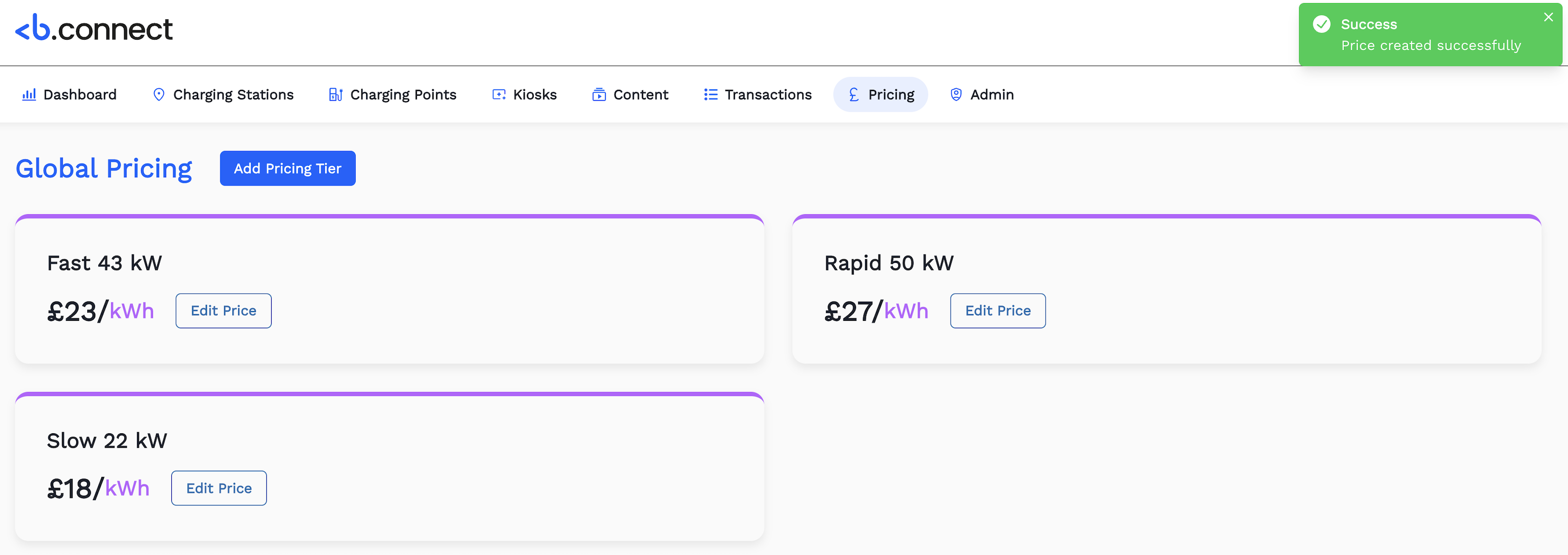Click the Content wallet icon

tap(599, 95)
